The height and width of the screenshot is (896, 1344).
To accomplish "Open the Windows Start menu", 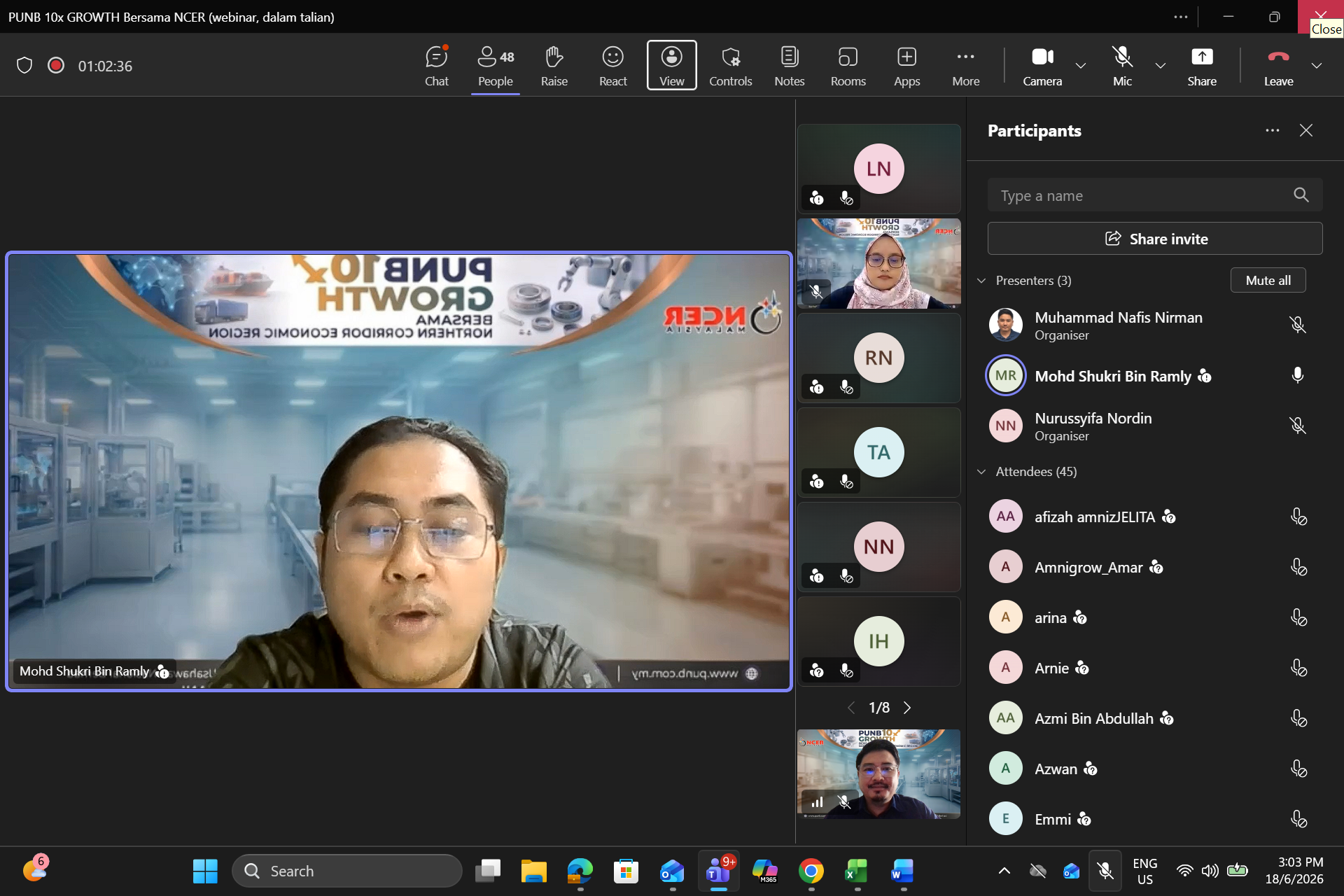I will (x=205, y=871).
